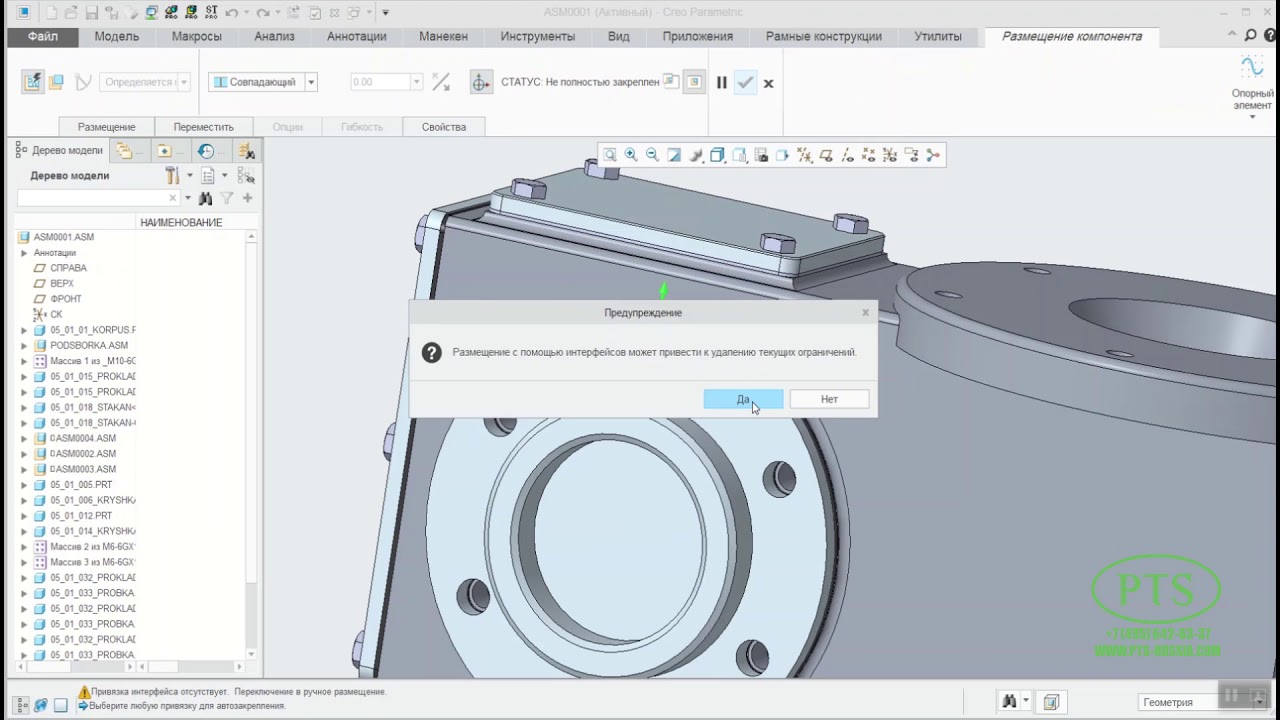Decline the warning with the Нет button
This screenshot has height=720, width=1280.
[829, 399]
